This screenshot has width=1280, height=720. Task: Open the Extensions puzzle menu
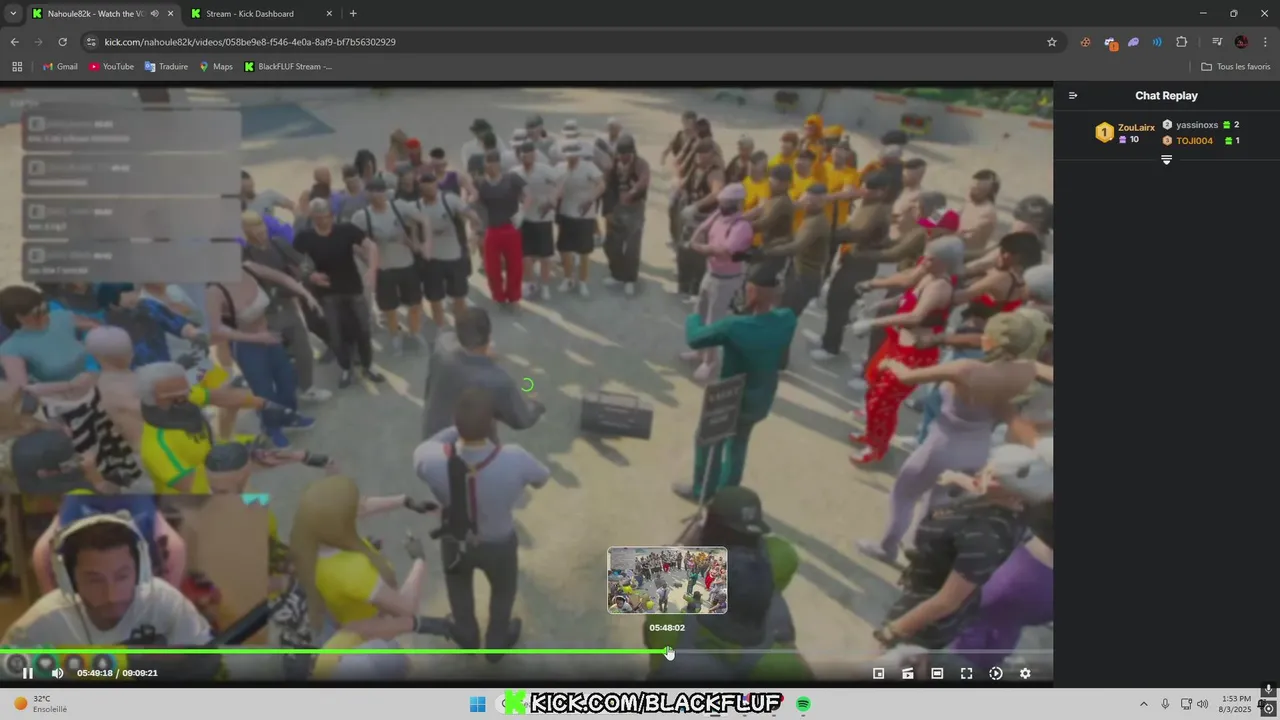tap(1181, 42)
